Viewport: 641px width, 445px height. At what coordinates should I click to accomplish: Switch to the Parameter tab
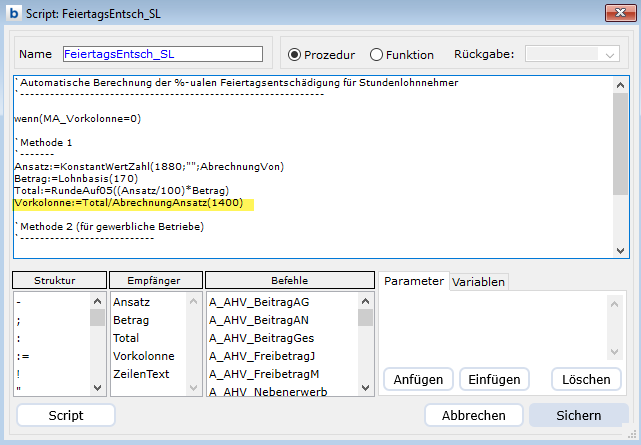pyautogui.click(x=413, y=281)
